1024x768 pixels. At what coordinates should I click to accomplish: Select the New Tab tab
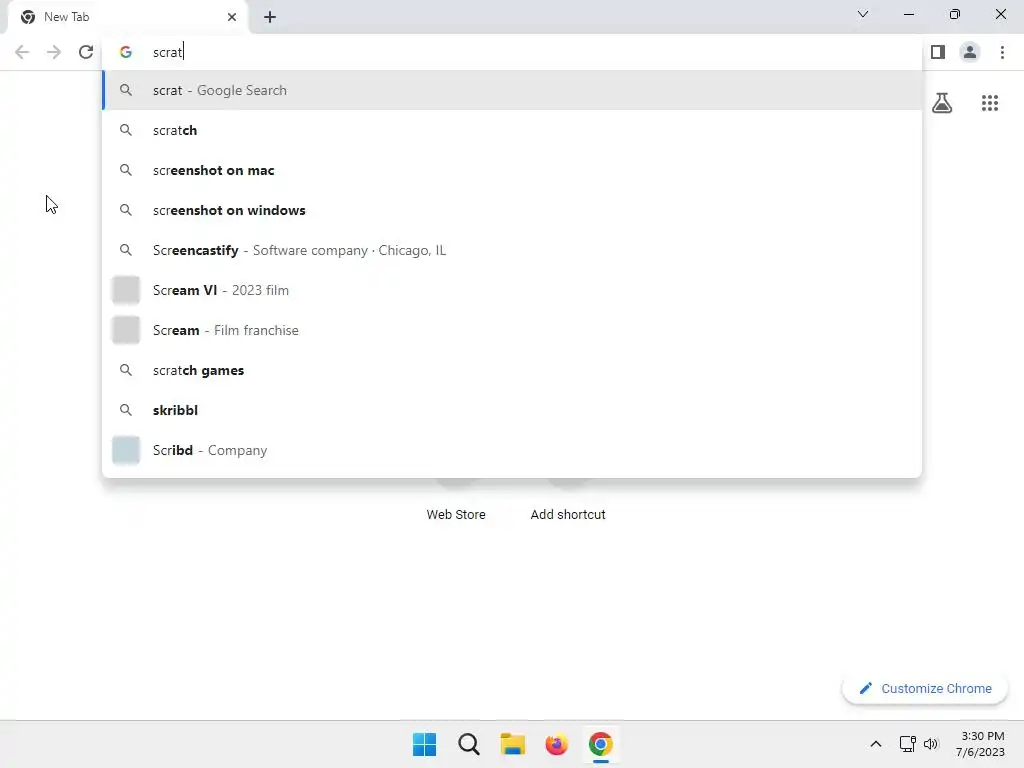127,17
